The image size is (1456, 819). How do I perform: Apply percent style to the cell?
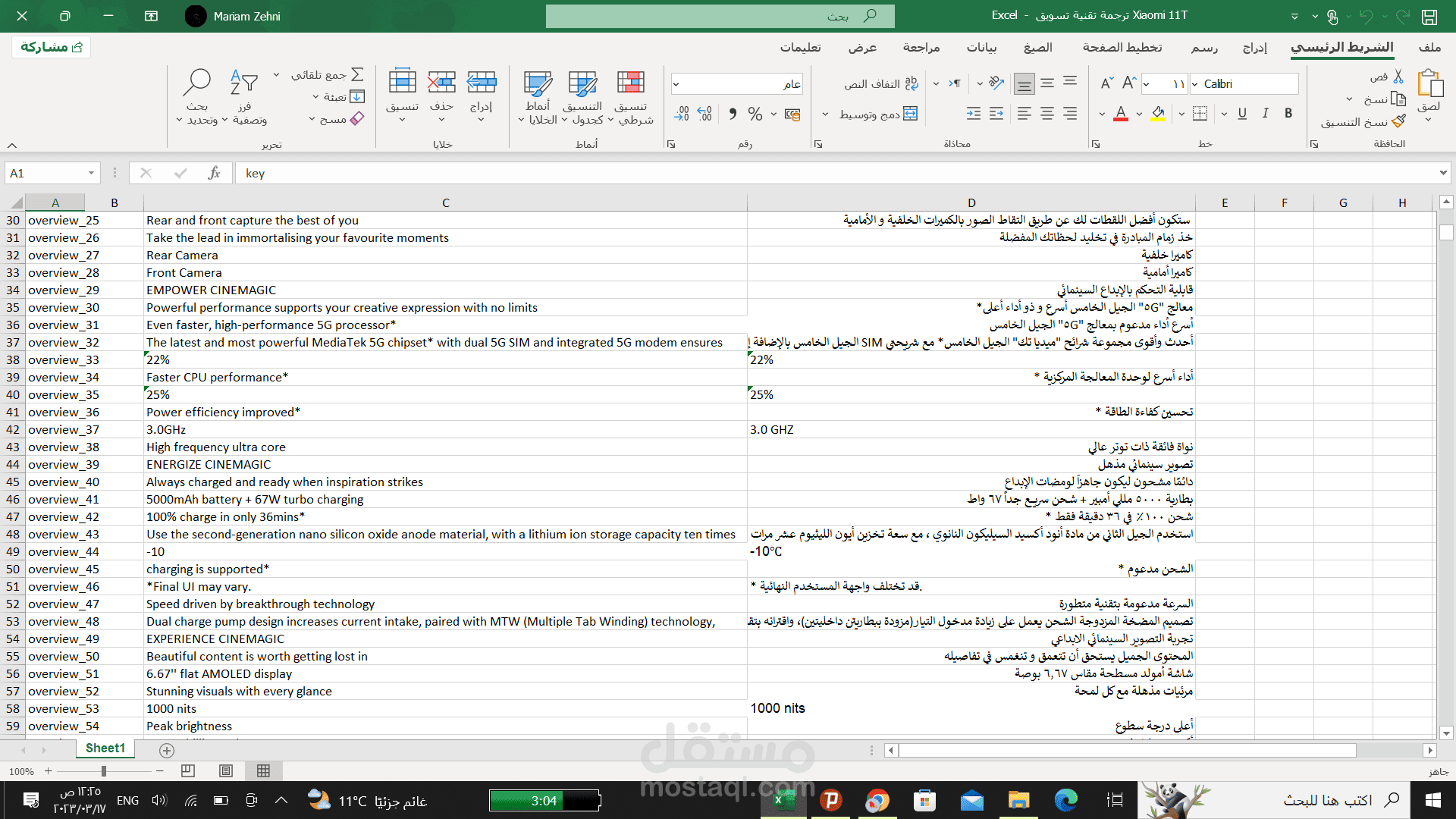pos(755,114)
